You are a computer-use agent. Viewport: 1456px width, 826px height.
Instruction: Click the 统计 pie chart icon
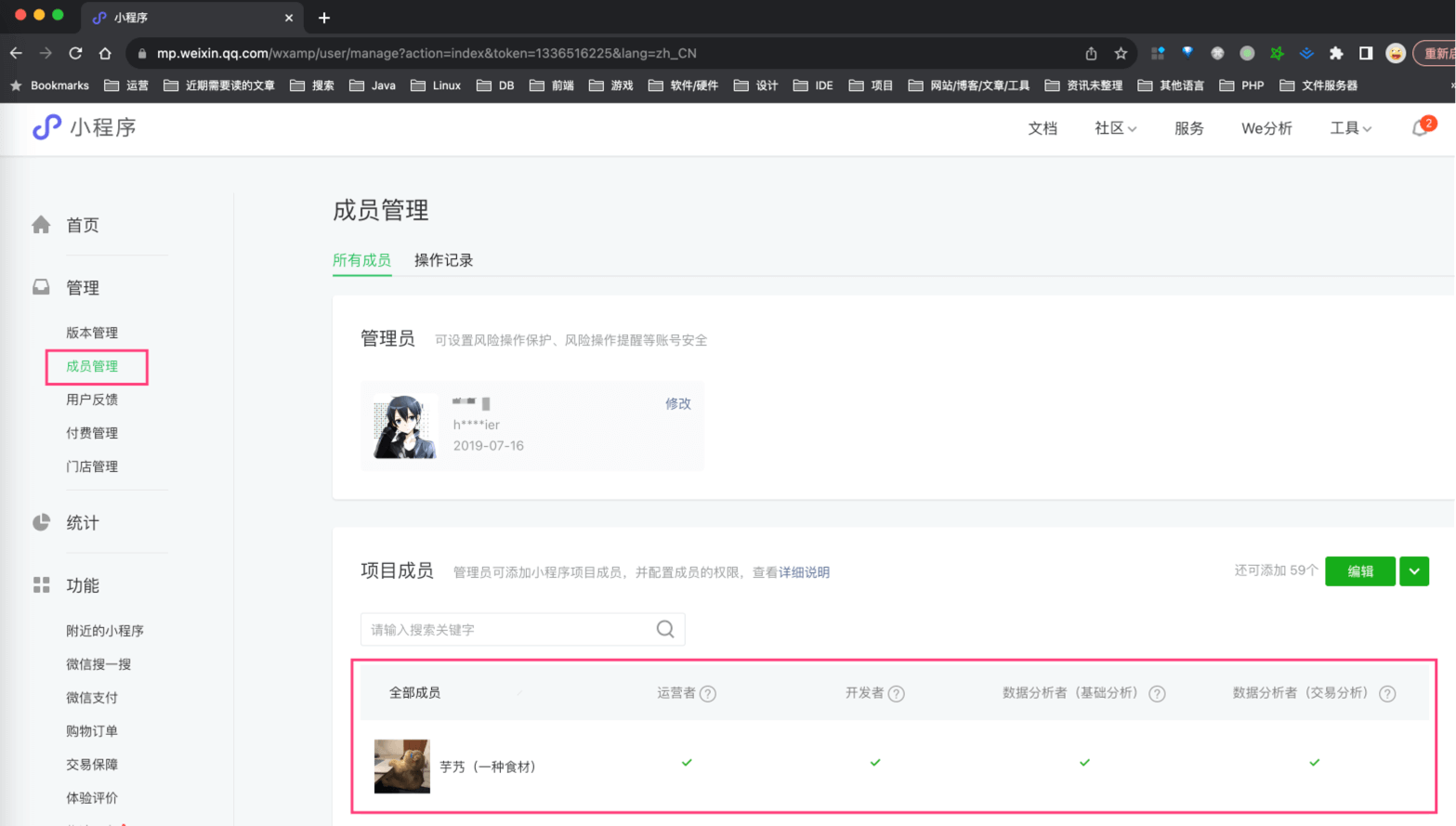click(x=41, y=522)
